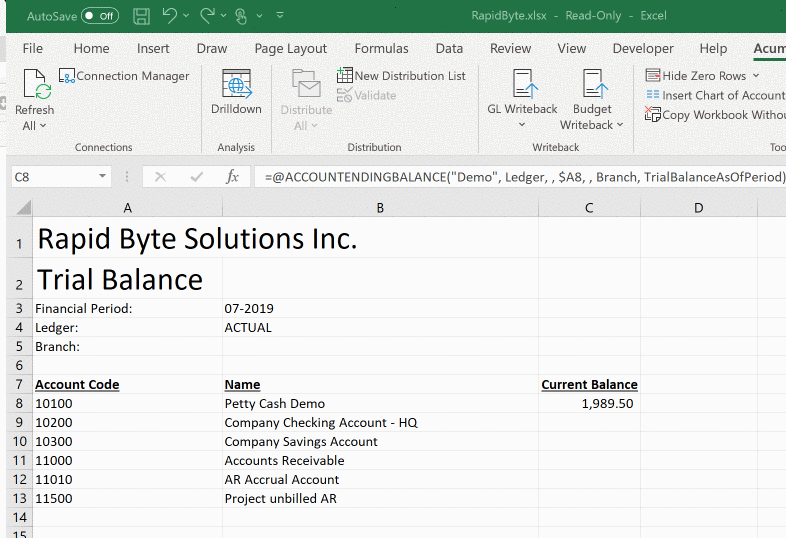The image size is (786, 538).
Task: Click the Budget Writeback icon
Action: point(595,84)
